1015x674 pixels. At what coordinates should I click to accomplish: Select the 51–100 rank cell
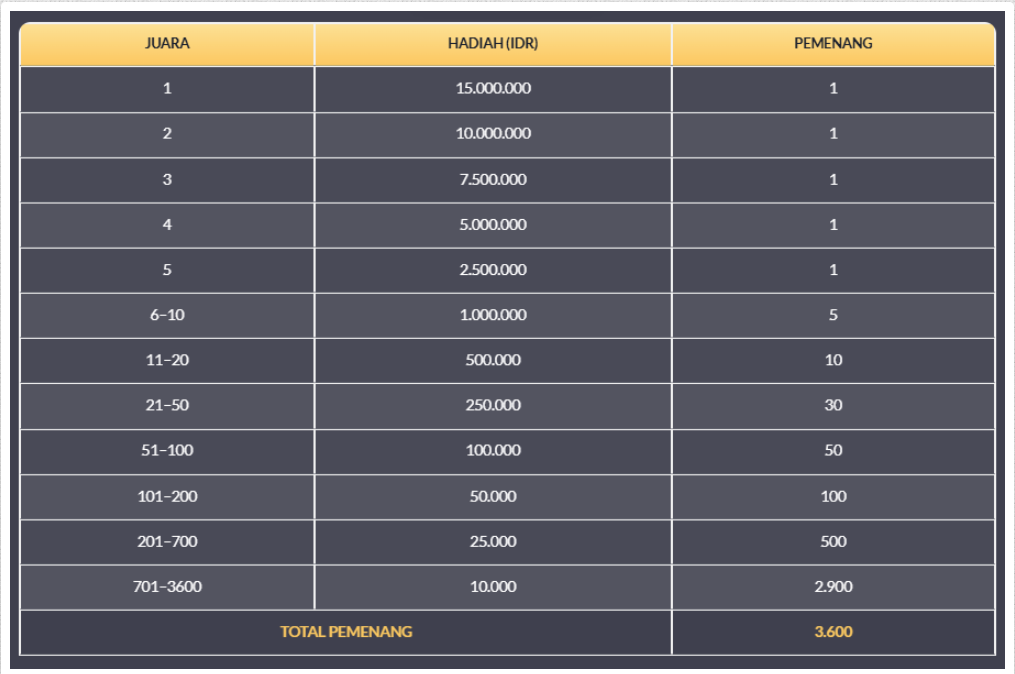pyautogui.click(x=167, y=451)
